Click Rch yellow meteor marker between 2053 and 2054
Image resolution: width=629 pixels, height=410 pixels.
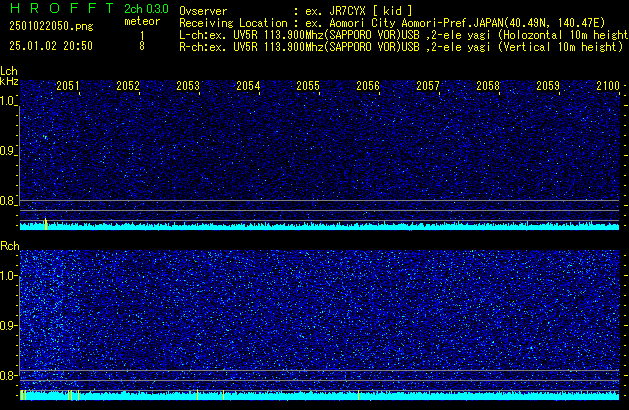223,395
